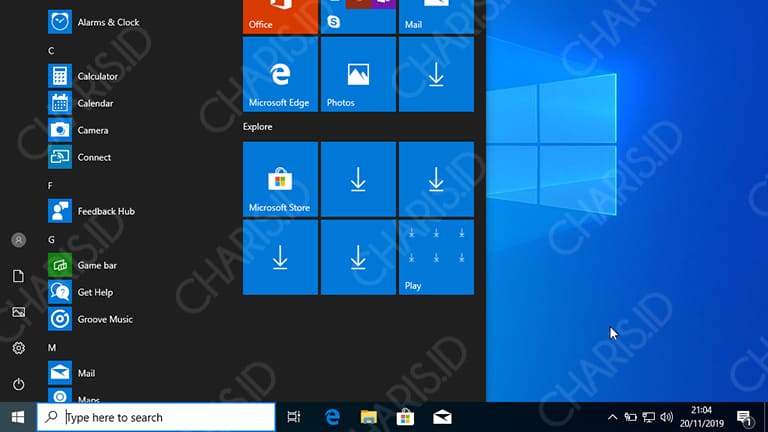768x432 pixels.
Task: Open Calendar app in the list
Action: 81,103
